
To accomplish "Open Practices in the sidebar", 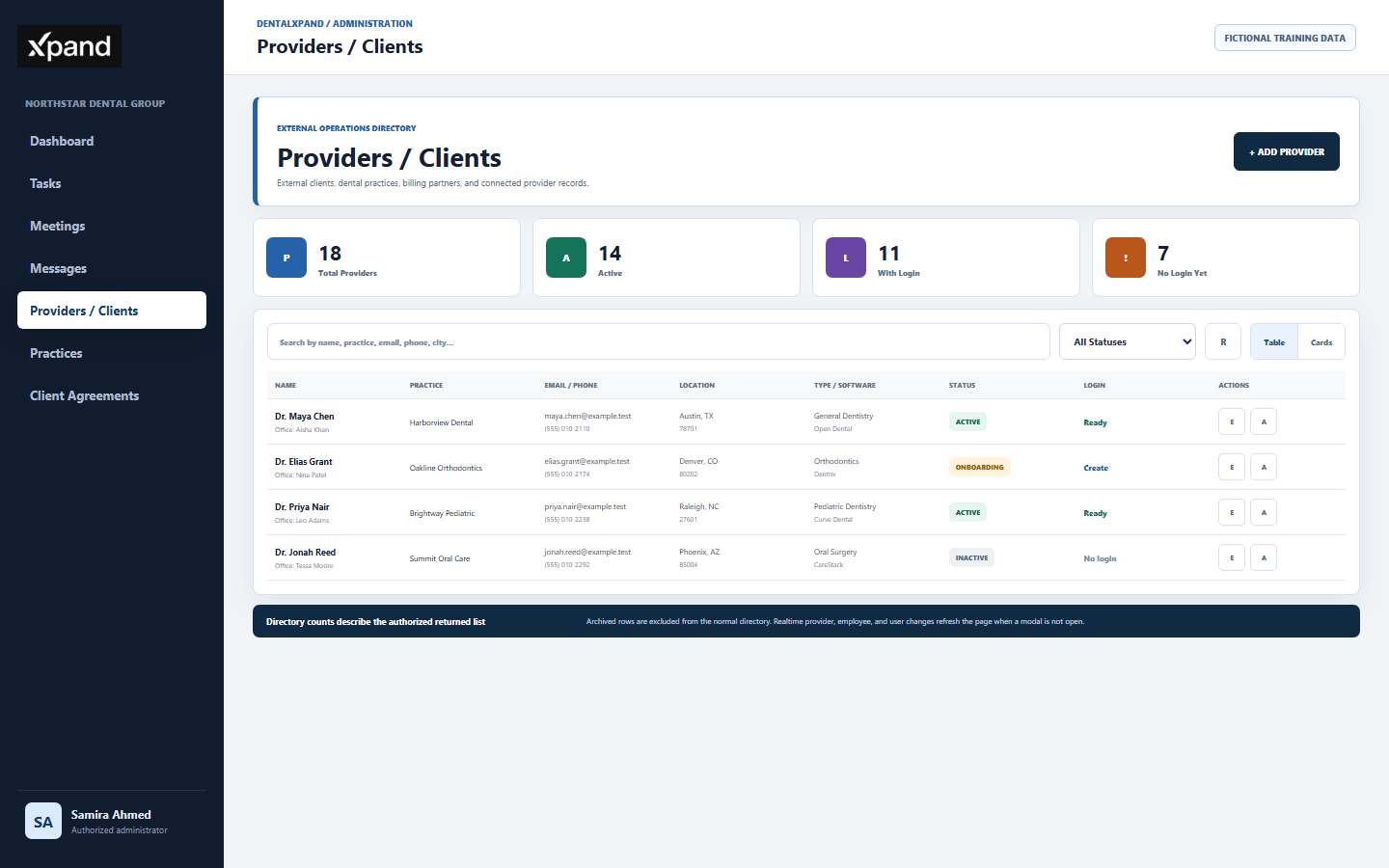I will pos(112,353).
